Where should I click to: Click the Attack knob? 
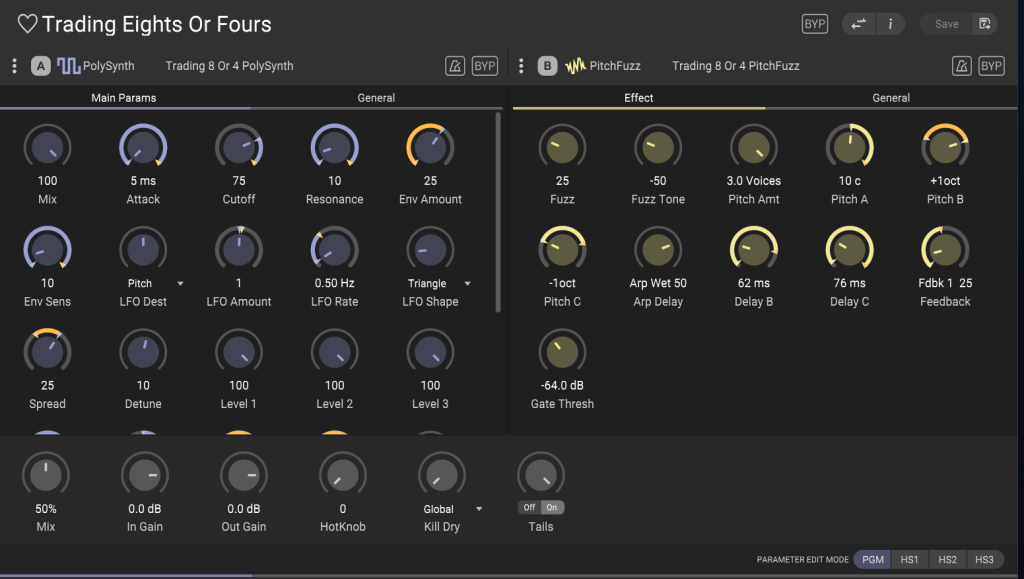click(143, 147)
